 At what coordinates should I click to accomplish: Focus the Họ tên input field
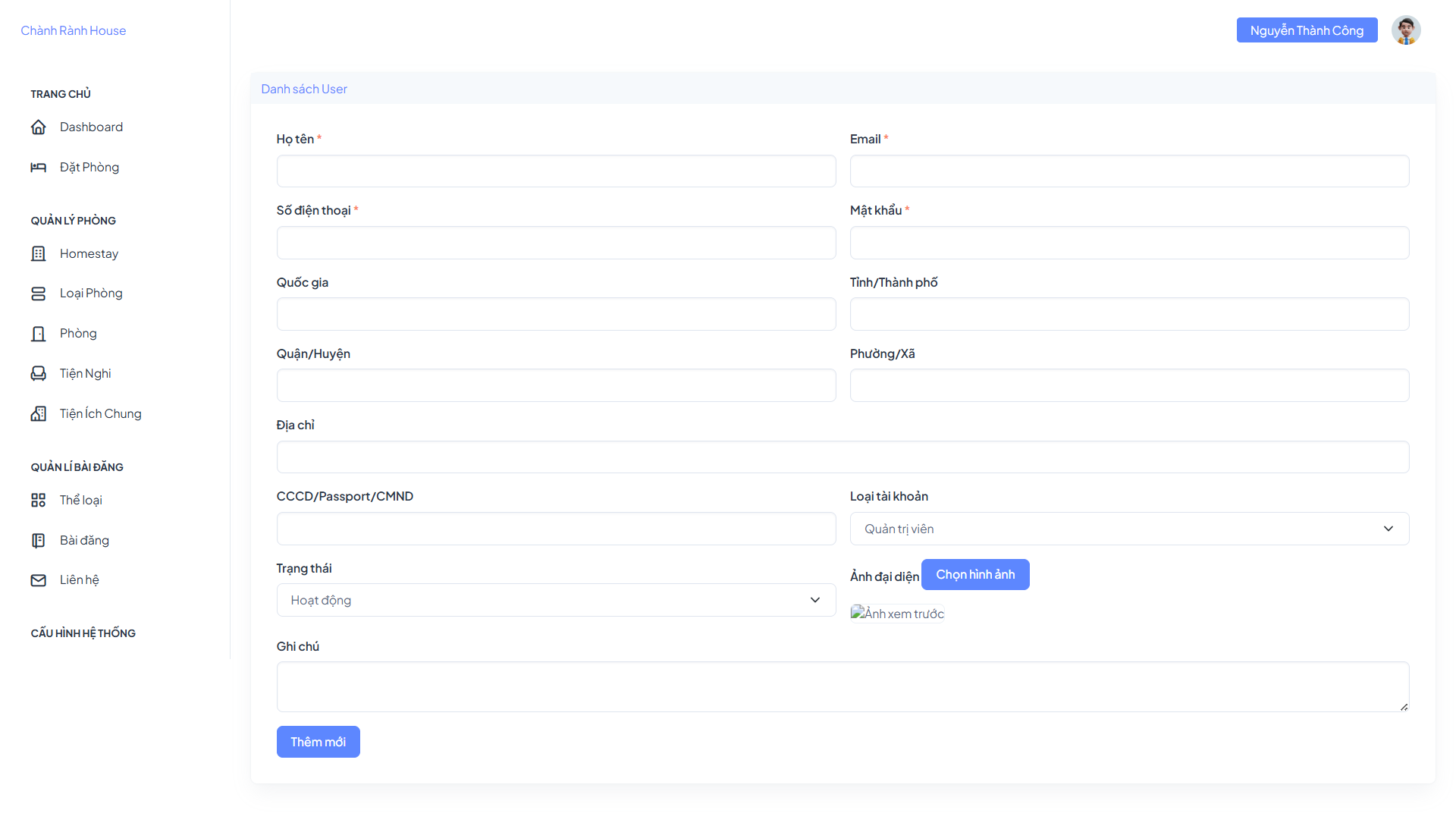(556, 171)
